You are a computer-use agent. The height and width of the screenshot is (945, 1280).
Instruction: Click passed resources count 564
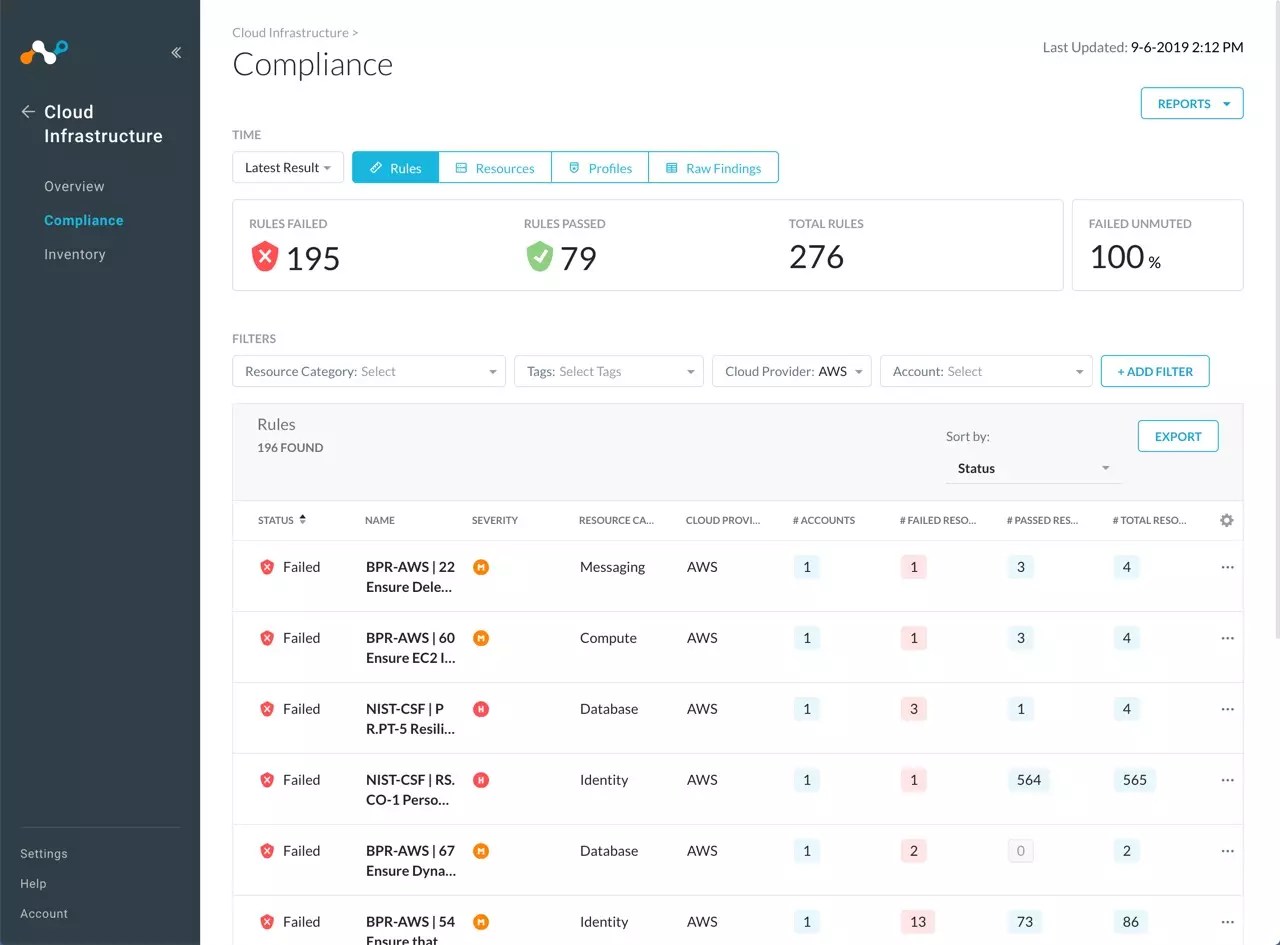(x=1029, y=780)
